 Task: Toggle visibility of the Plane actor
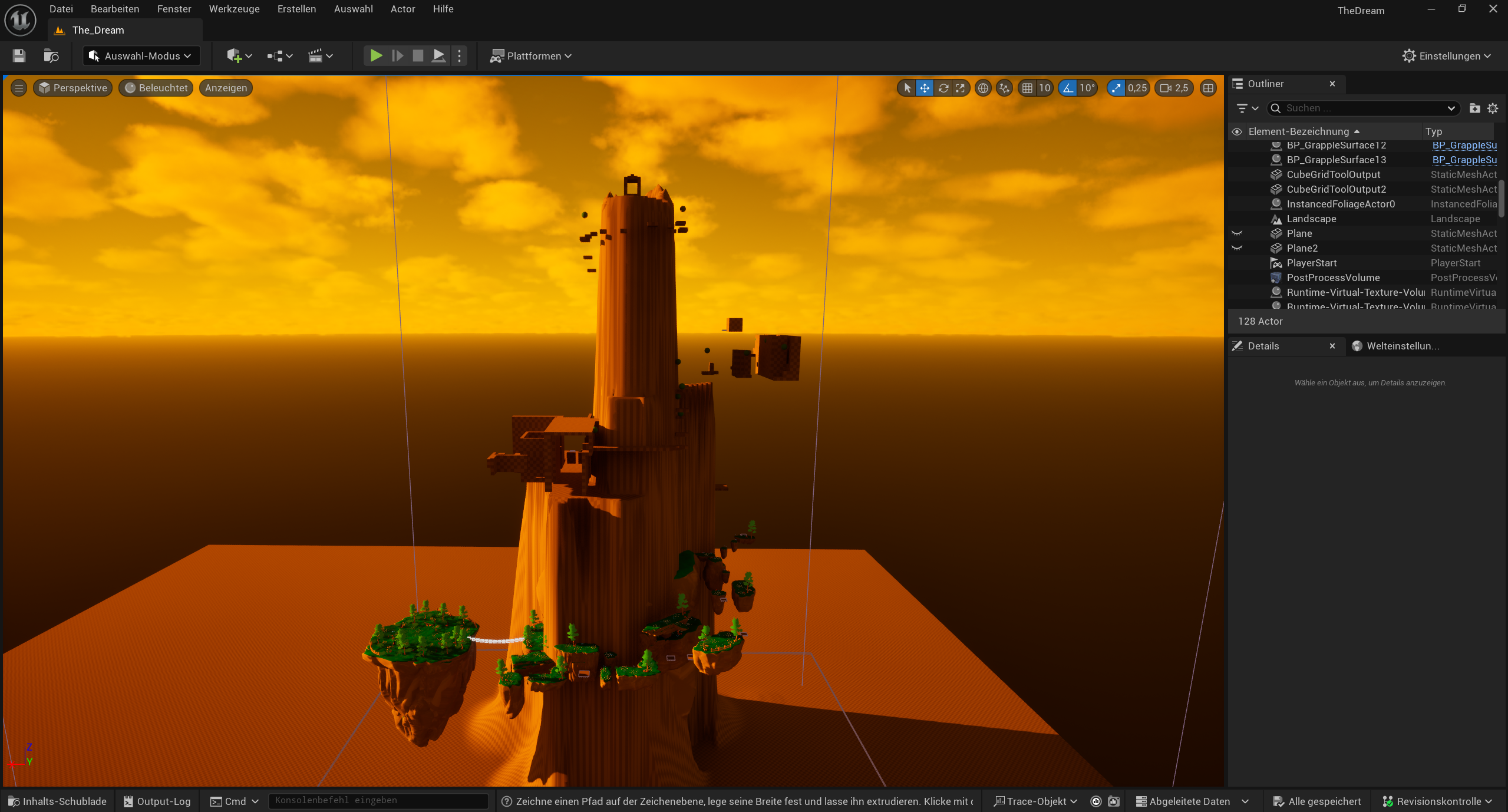coord(1237,233)
